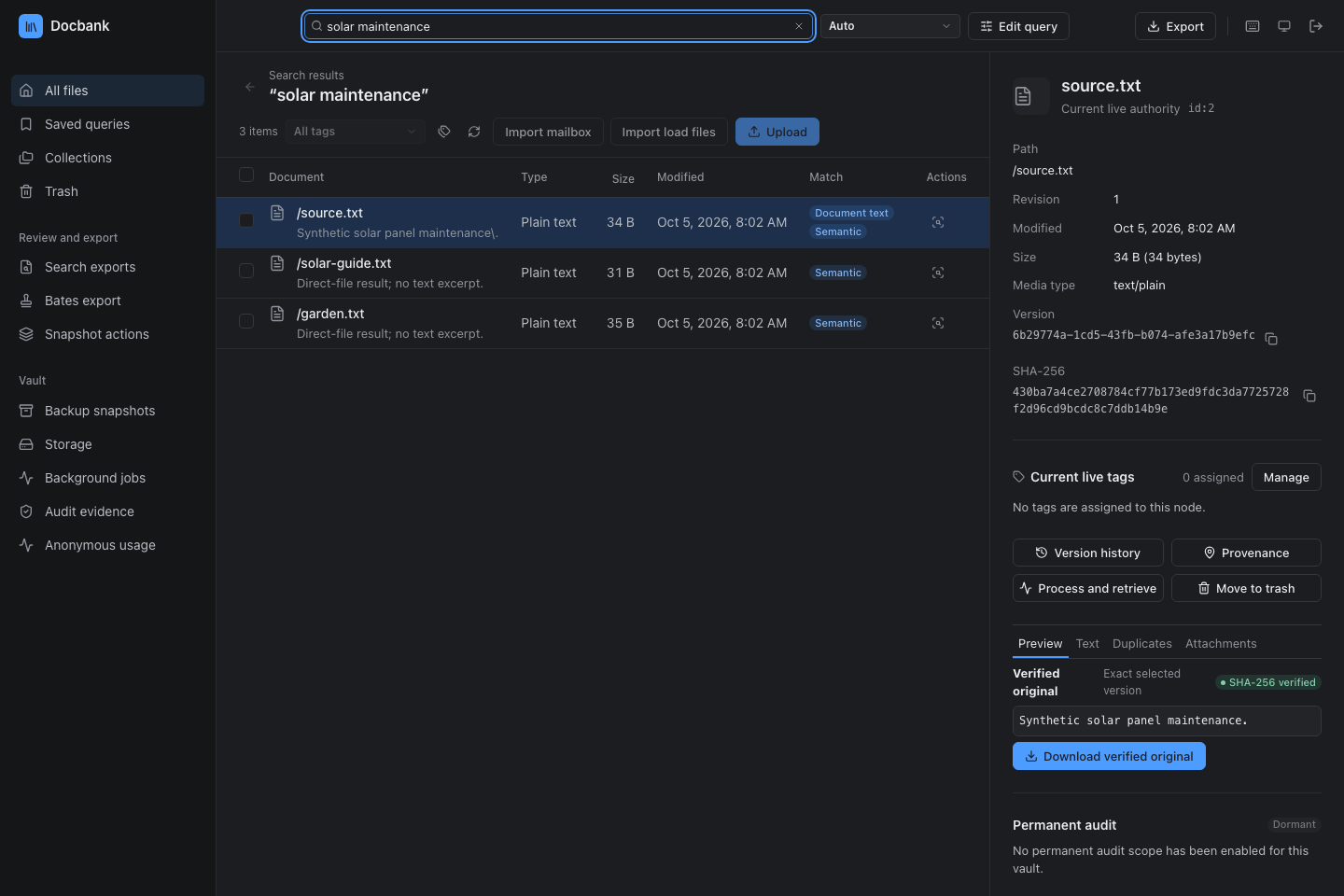Copy the Version ID with the copy icon

point(1271,339)
